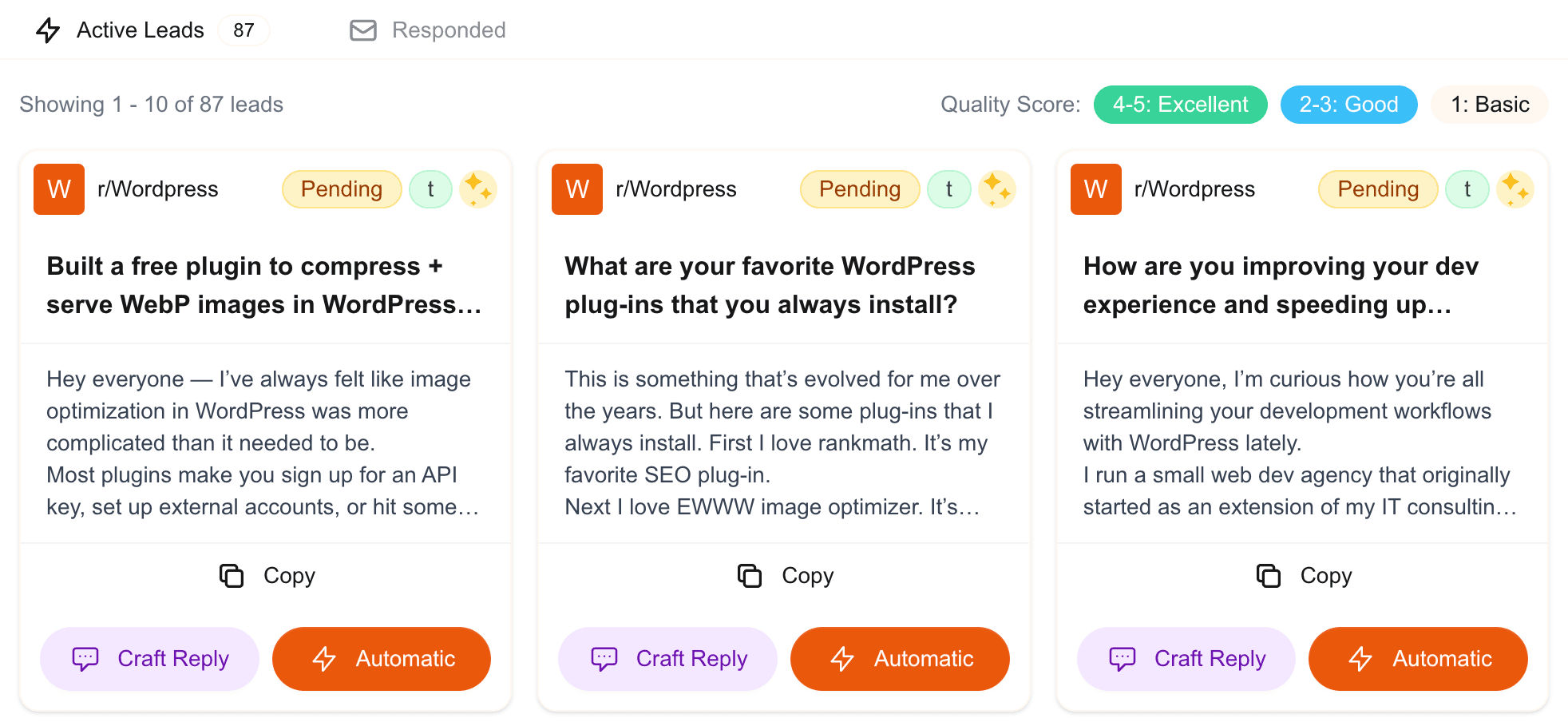Image resolution: width=1568 pixels, height=722 pixels.
Task: Click sparkle AI icon on first lead card
Action: 478,189
